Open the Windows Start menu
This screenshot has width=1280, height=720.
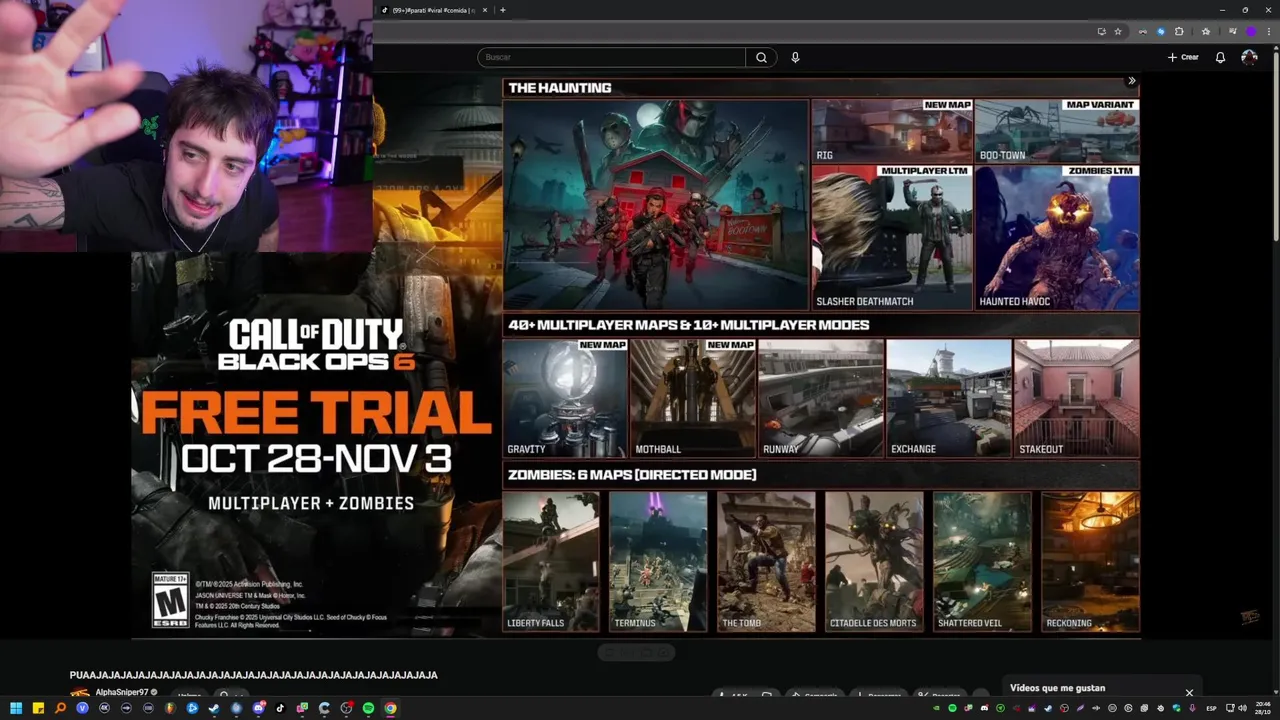pos(16,708)
